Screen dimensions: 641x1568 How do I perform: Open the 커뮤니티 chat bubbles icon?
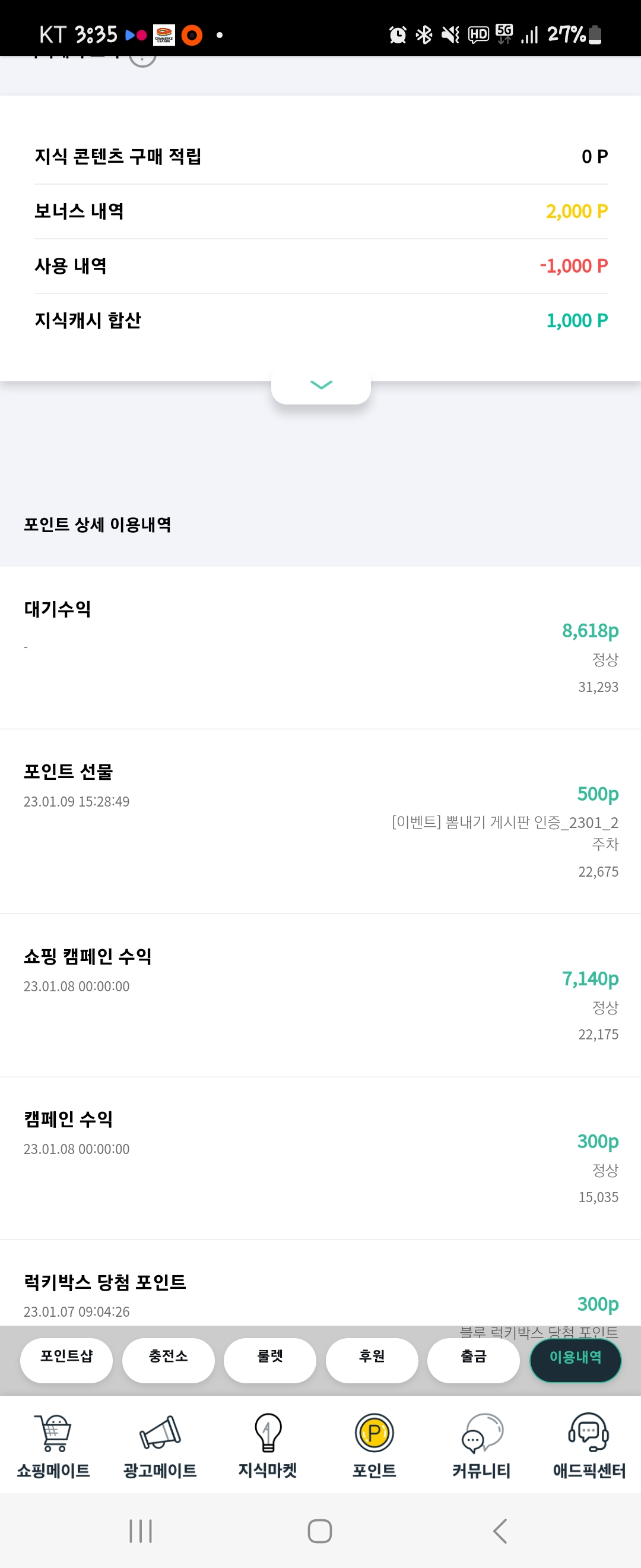(482, 1433)
